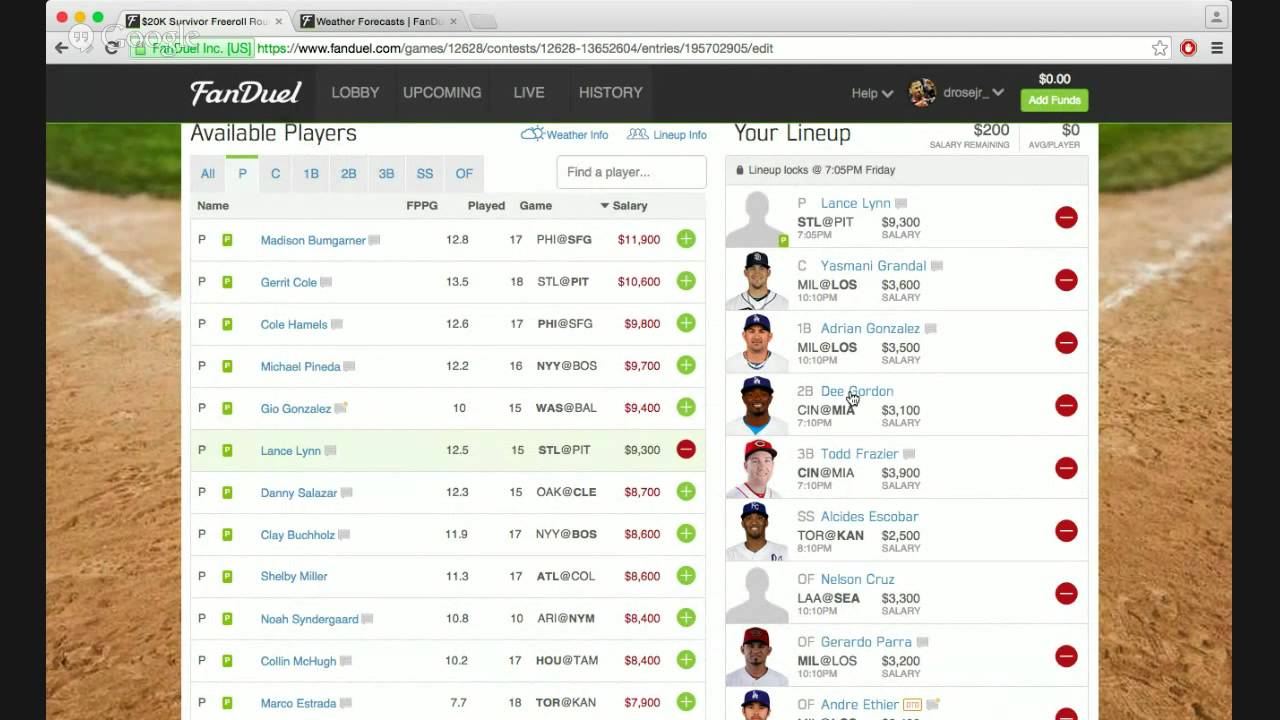Image resolution: width=1280 pixels, height=720 pixels.
Task: Open LOBBY navigation item
Action: point(355,92)
